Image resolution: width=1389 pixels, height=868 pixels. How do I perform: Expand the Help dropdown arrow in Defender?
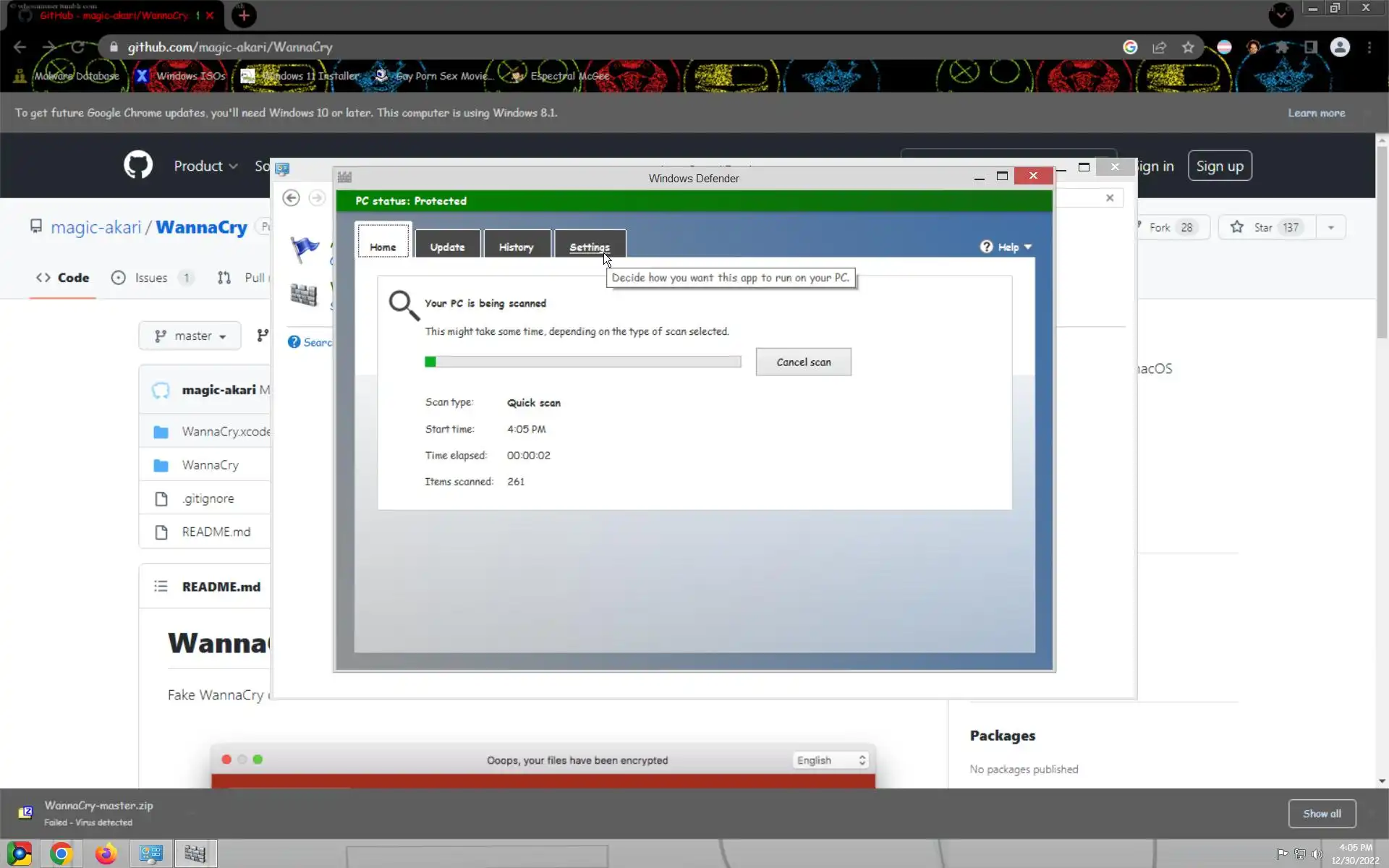1028,247
